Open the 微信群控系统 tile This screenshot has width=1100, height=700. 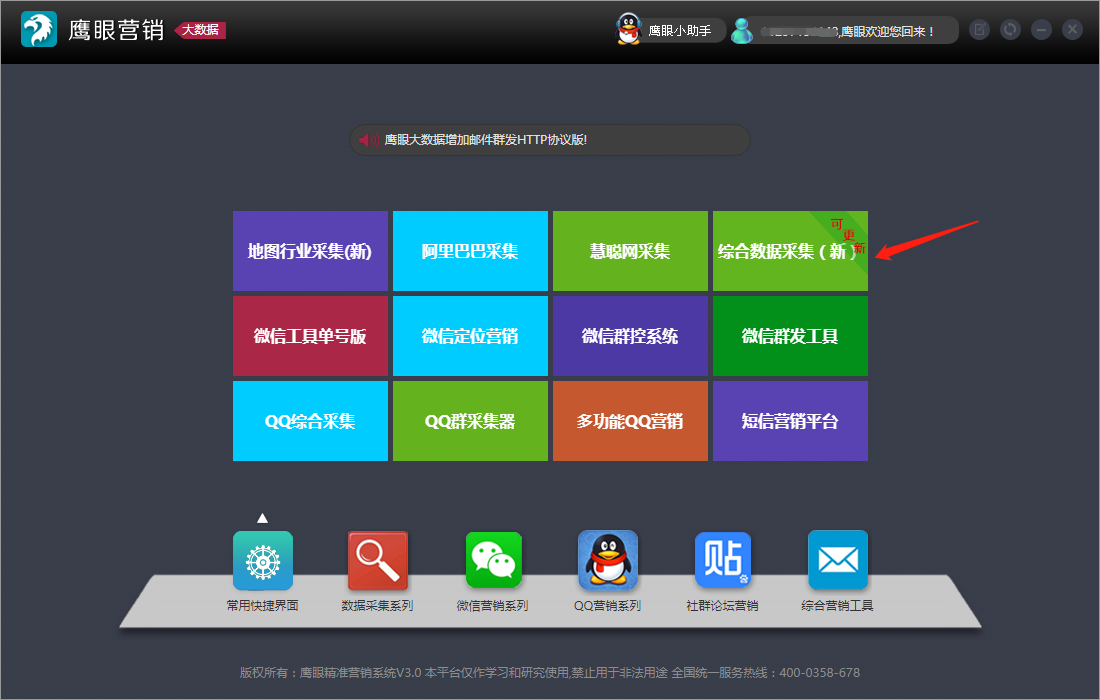pyautogui.click(x=630, y=336)
